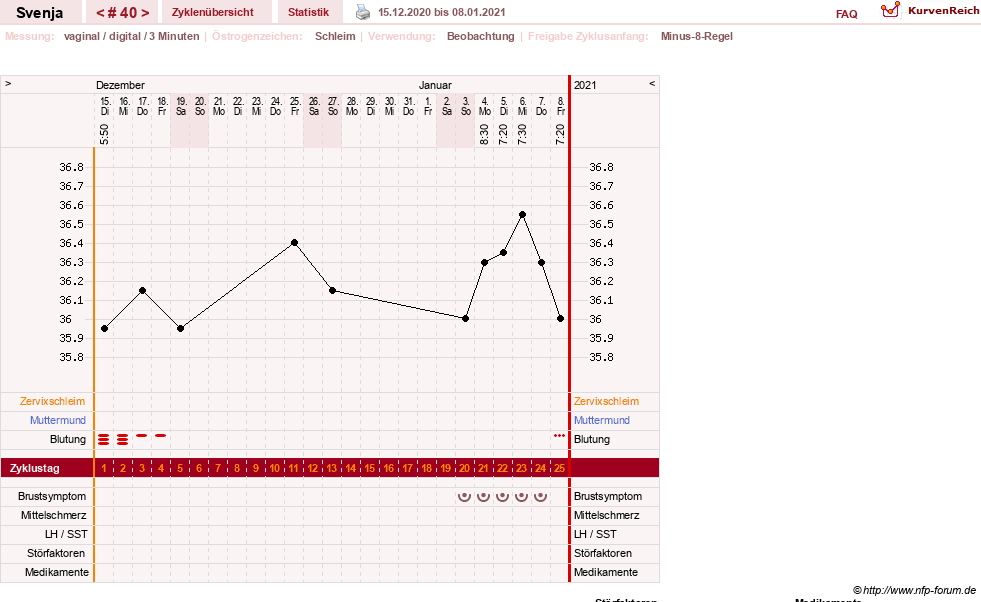Click the date range '15.12.2020 bis 08.01.2021'

pyautogui.click(x=442, y=12)
